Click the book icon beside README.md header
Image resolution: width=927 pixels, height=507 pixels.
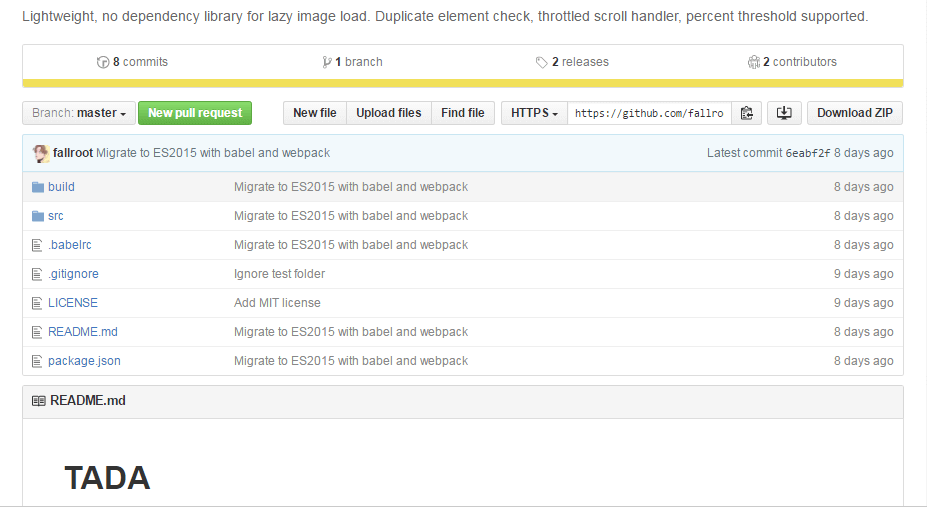click(38, 401)
